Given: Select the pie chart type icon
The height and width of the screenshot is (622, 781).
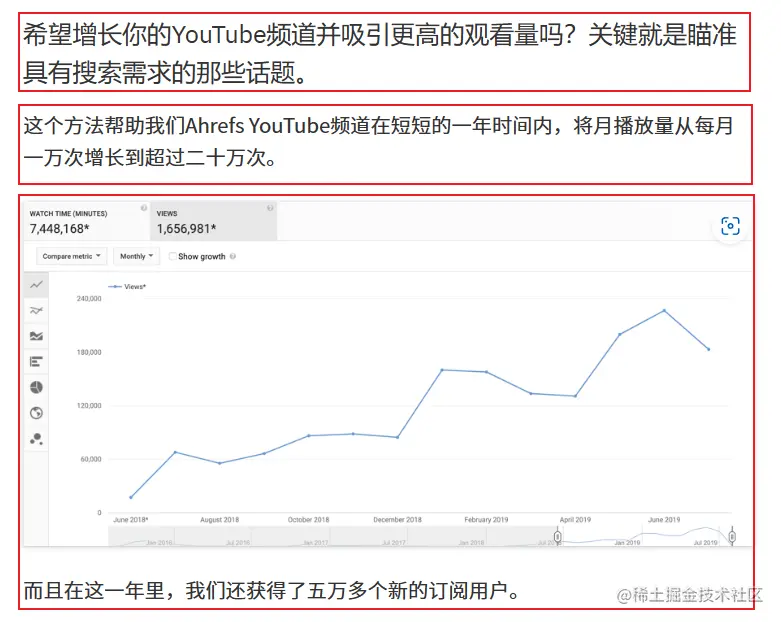Looking at the screenshot, I should click(x=36, y=387).
